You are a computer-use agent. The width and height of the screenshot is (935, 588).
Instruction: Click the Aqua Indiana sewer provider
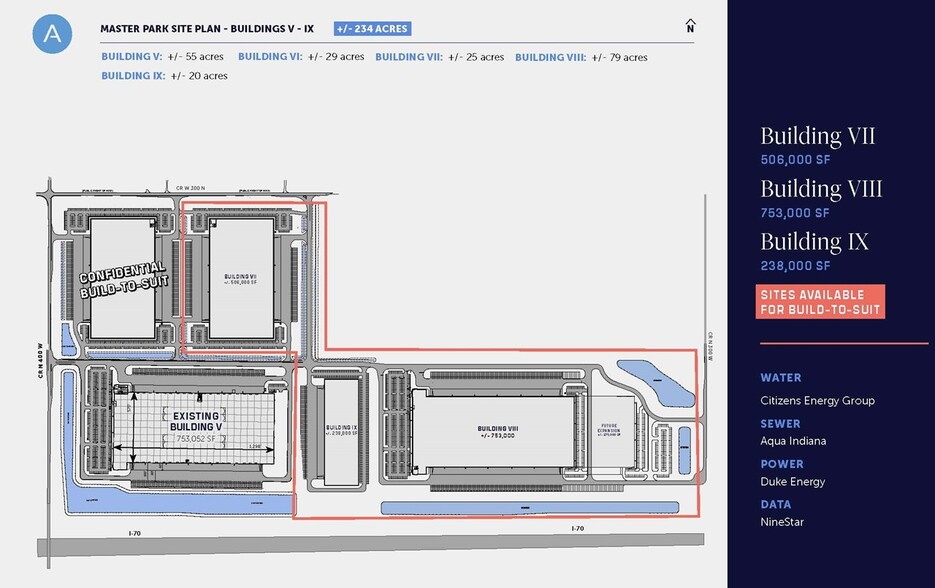pos(794,441)
